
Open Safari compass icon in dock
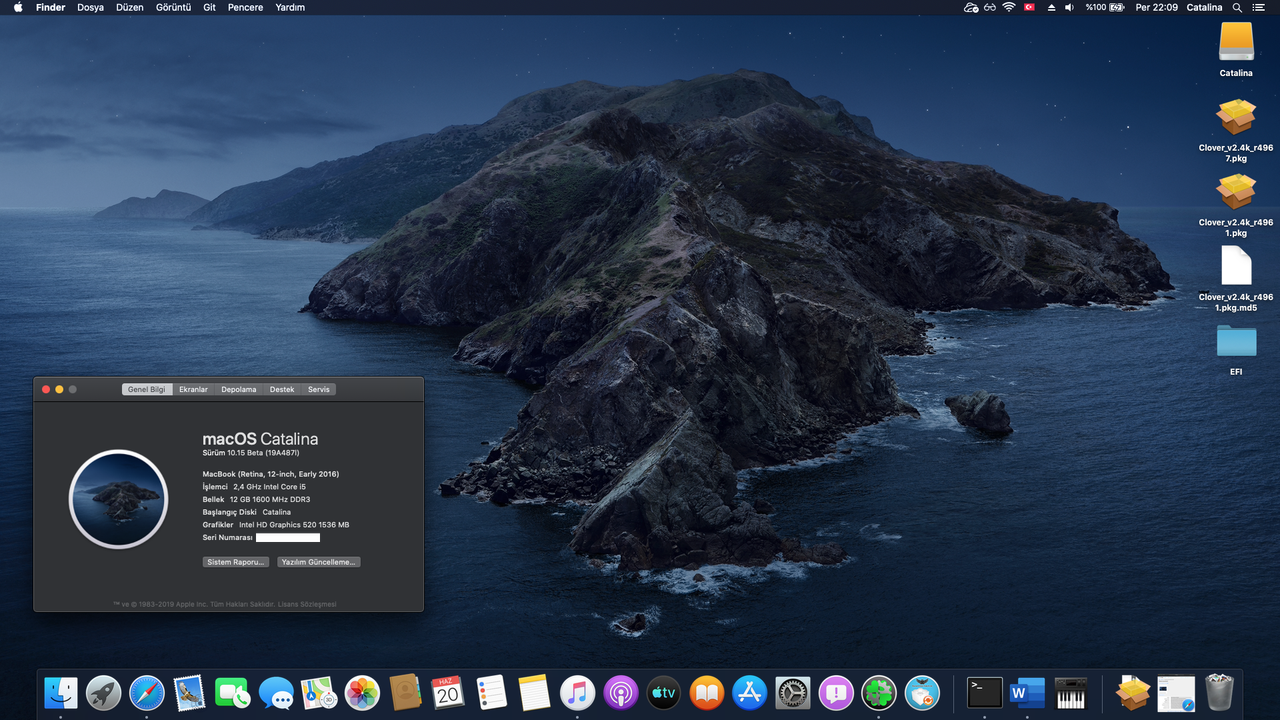(147, 692)
